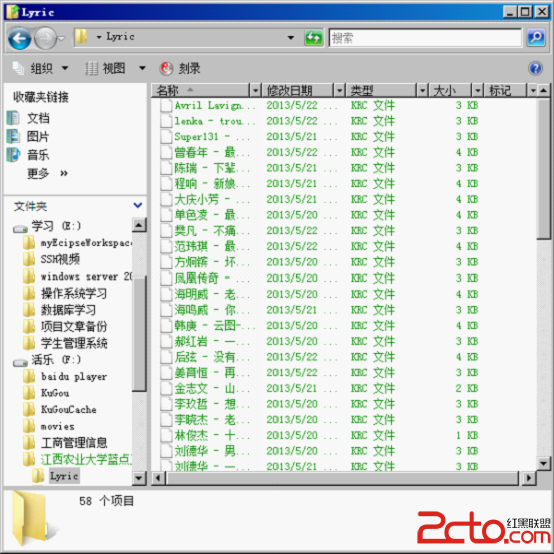Screen dimensions: 554x554
Task: Click folder tree scrollbar up arrow
Action: tap(139, 225)
